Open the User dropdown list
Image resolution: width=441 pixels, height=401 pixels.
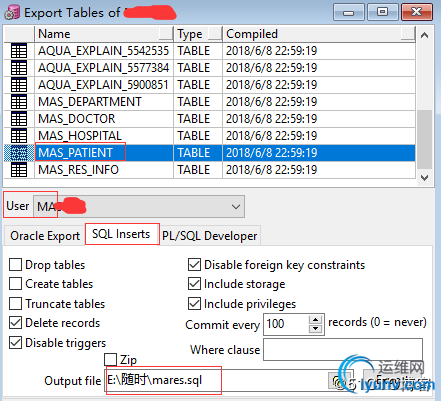click(236, 207)
